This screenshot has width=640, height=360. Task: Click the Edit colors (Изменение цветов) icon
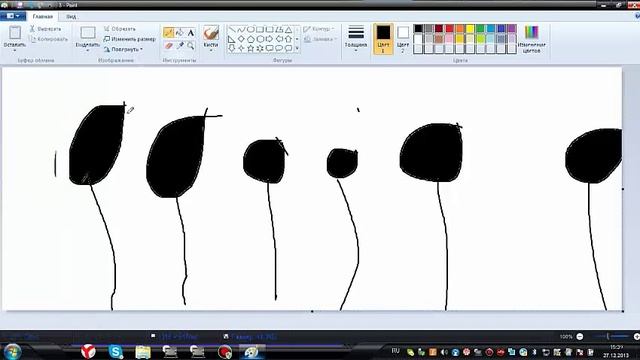pos(531,32)
